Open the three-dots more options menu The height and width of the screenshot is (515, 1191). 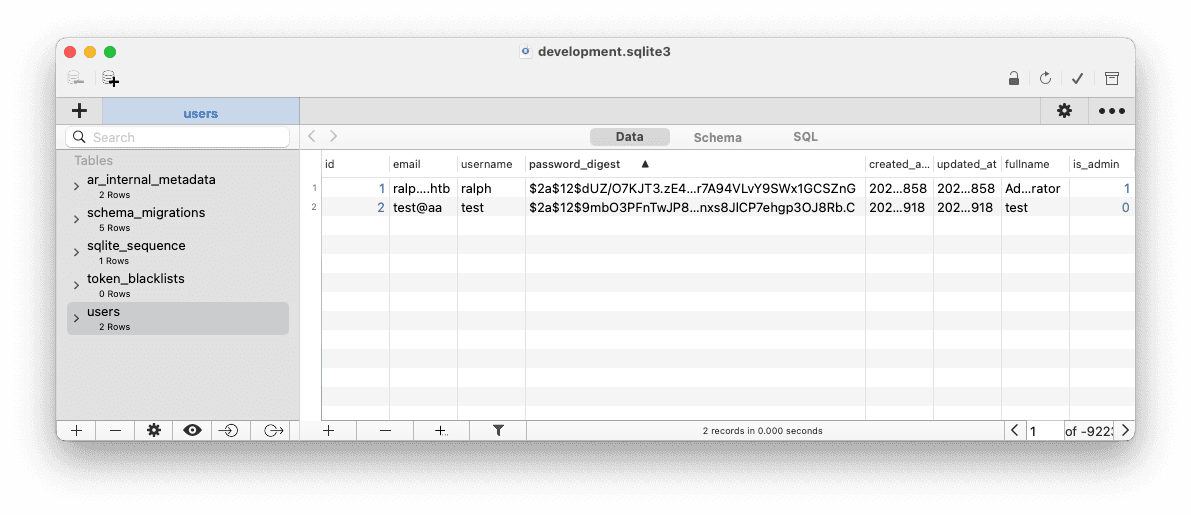pos(1112,111)
